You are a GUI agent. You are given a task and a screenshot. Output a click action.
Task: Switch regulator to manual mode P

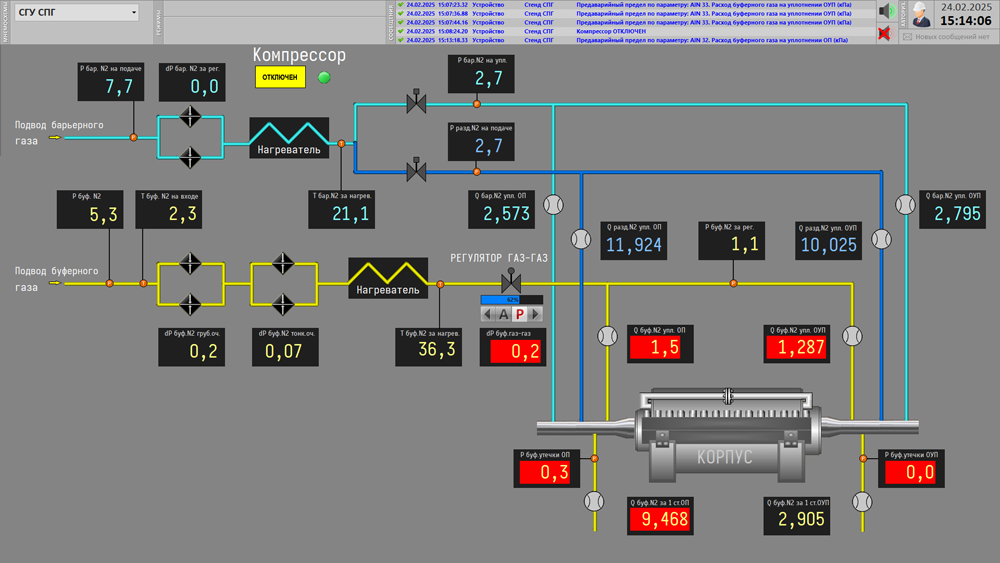[x=520, y=314]
